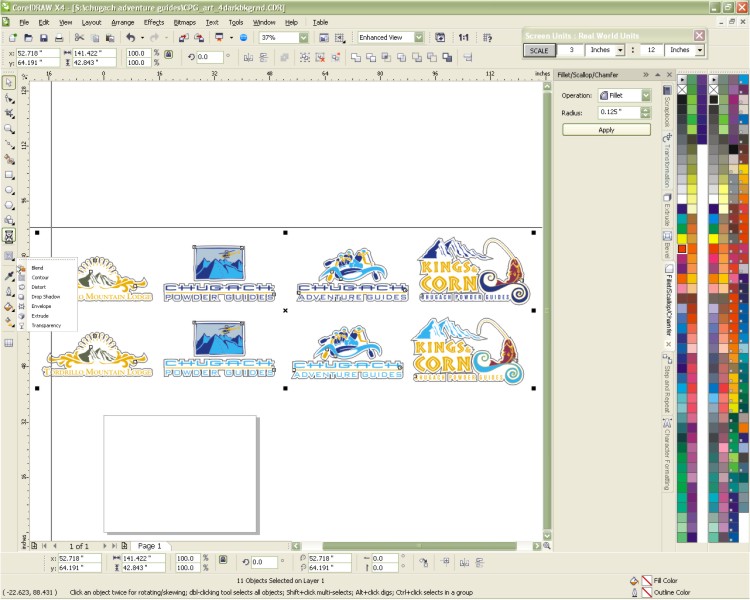The width and height of the screenshot is (750, 600).
Task: Click the Import icon
Action: point(184,37)
